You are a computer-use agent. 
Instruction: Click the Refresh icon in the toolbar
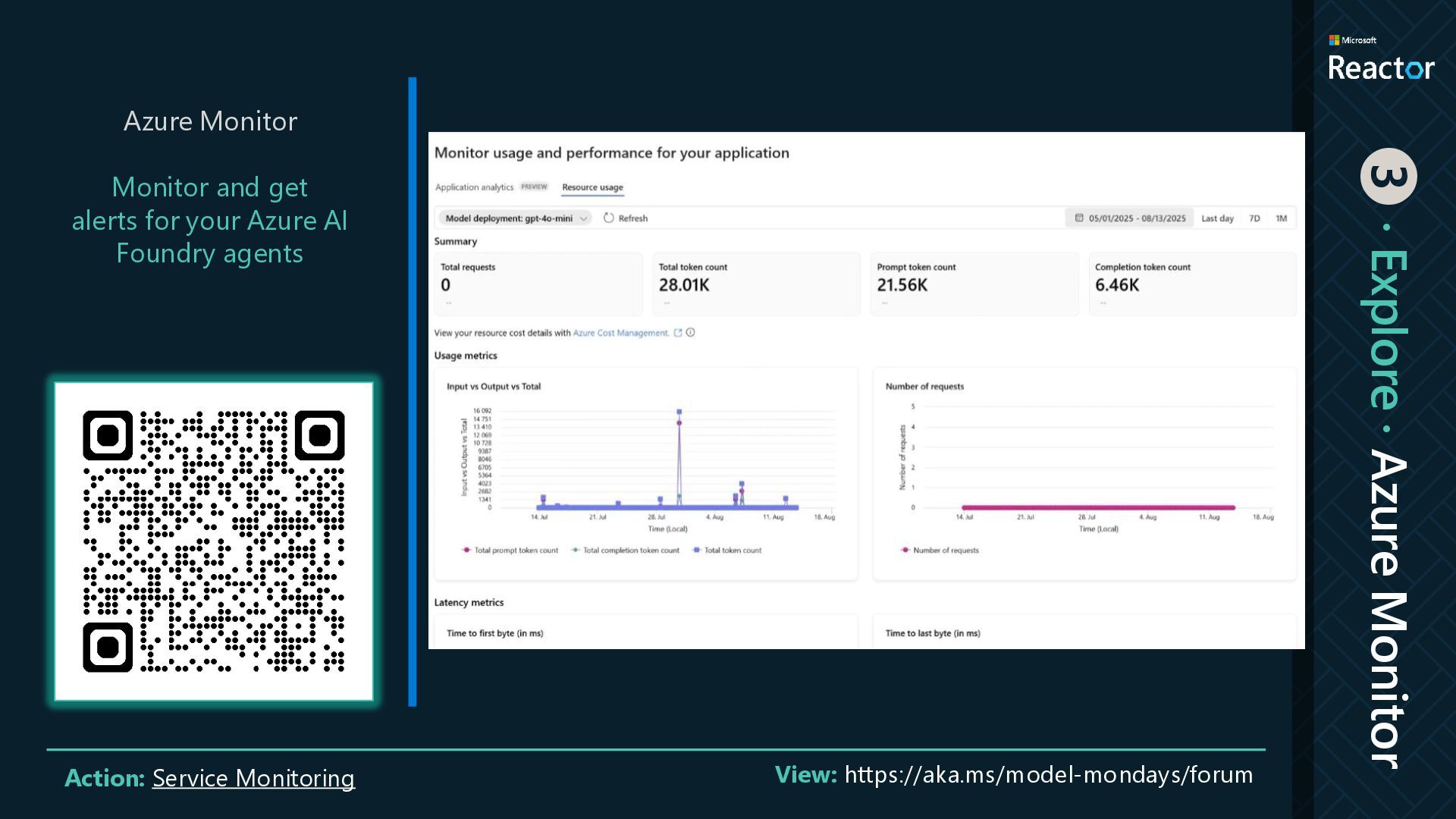click(608, 218)
